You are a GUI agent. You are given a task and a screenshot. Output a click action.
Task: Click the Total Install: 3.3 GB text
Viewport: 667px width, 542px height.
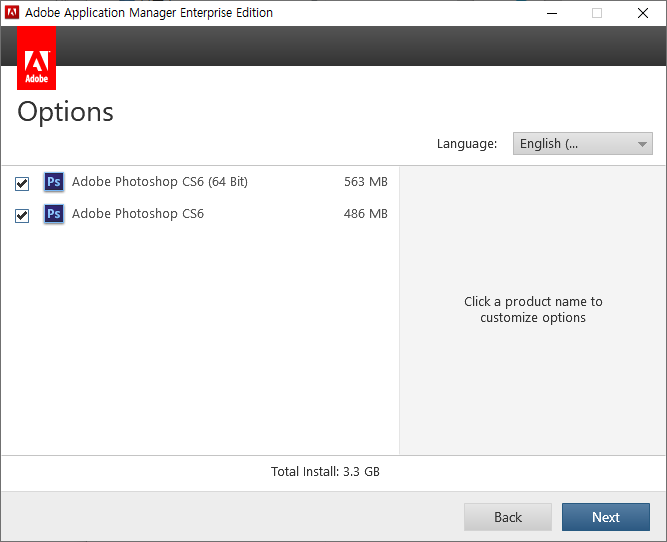pyautogui.click(x=325, y=472)
